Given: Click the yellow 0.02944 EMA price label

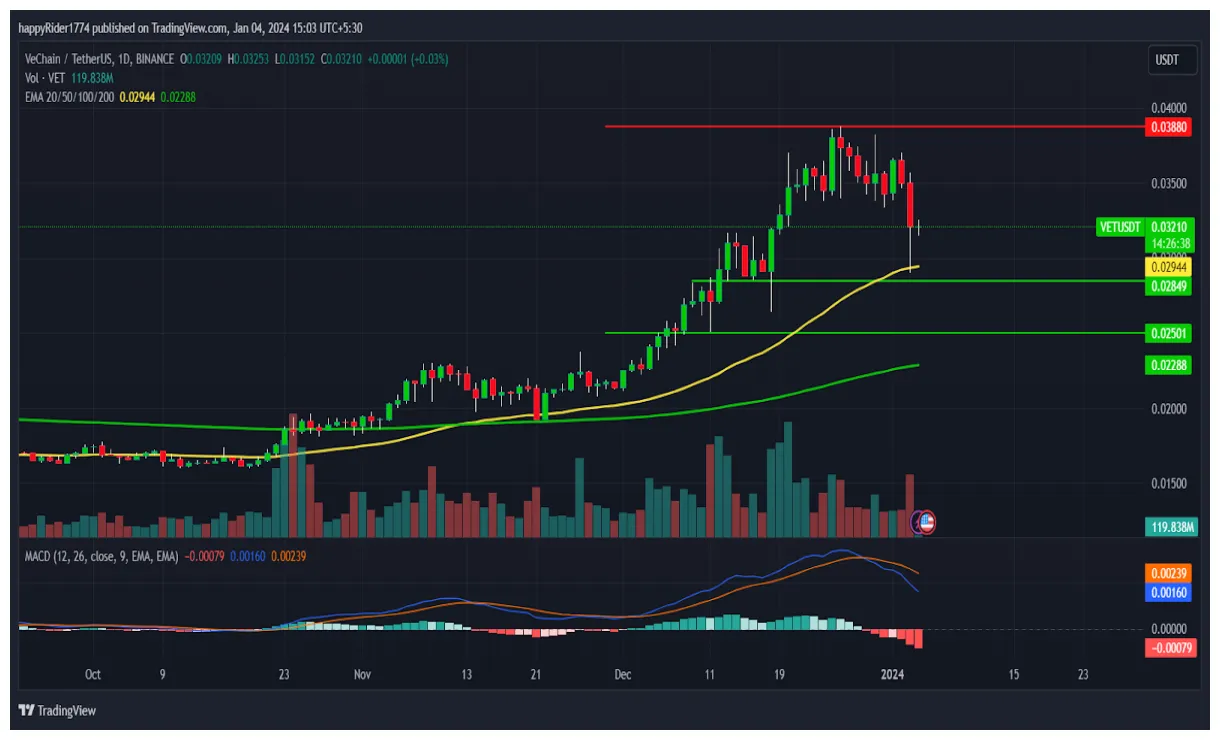Looking at the screenshot, I should pos(1167,267).
